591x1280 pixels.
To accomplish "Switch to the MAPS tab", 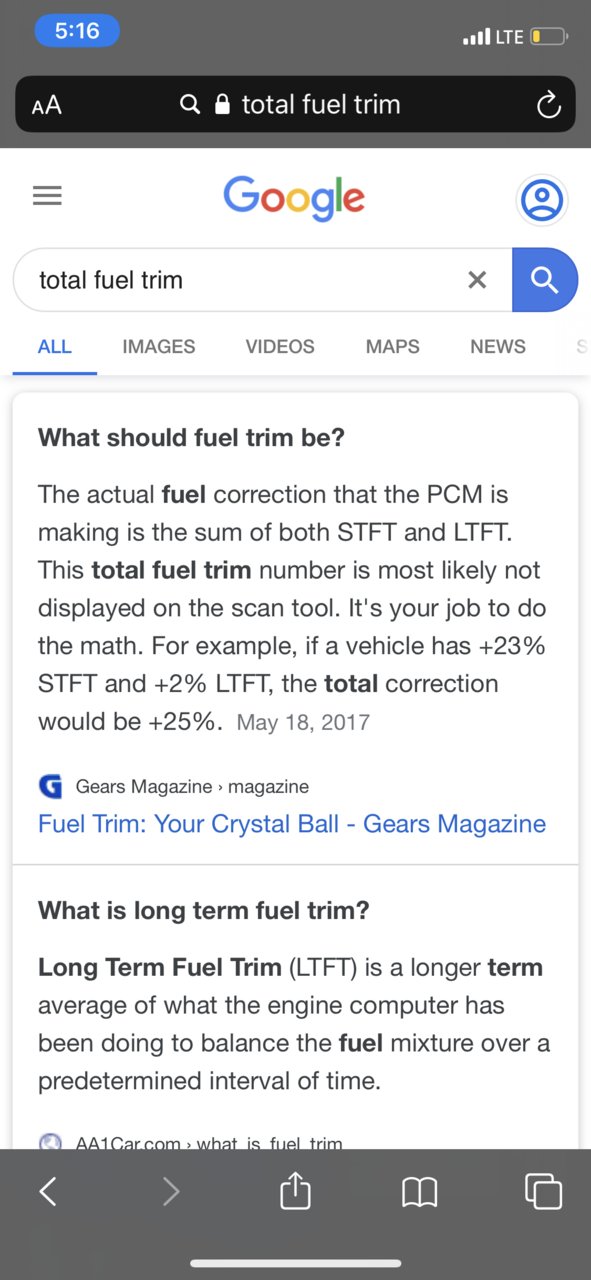I will (x=393, y=347).
